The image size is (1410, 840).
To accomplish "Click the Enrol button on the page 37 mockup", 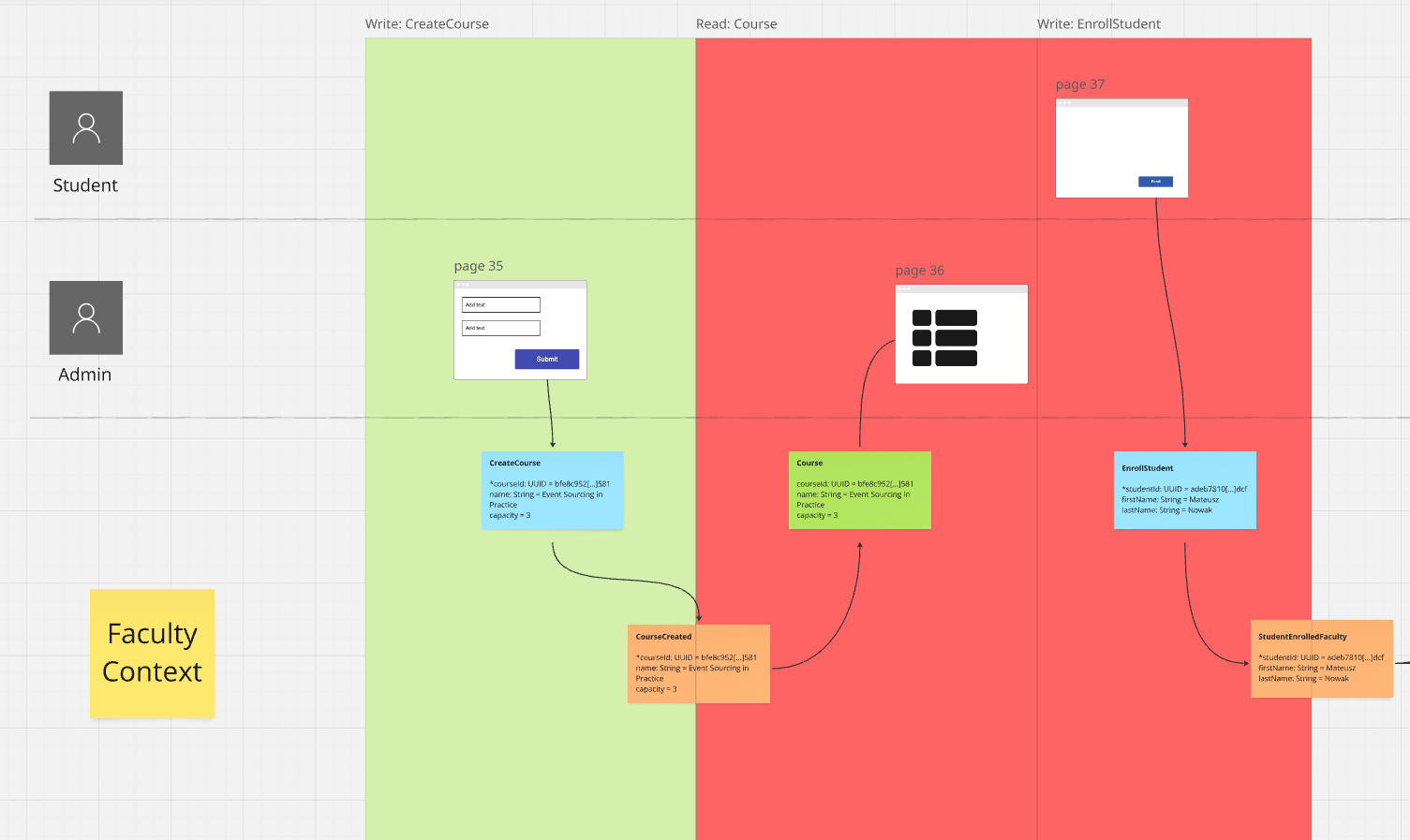I will [x=1155, y=181].
